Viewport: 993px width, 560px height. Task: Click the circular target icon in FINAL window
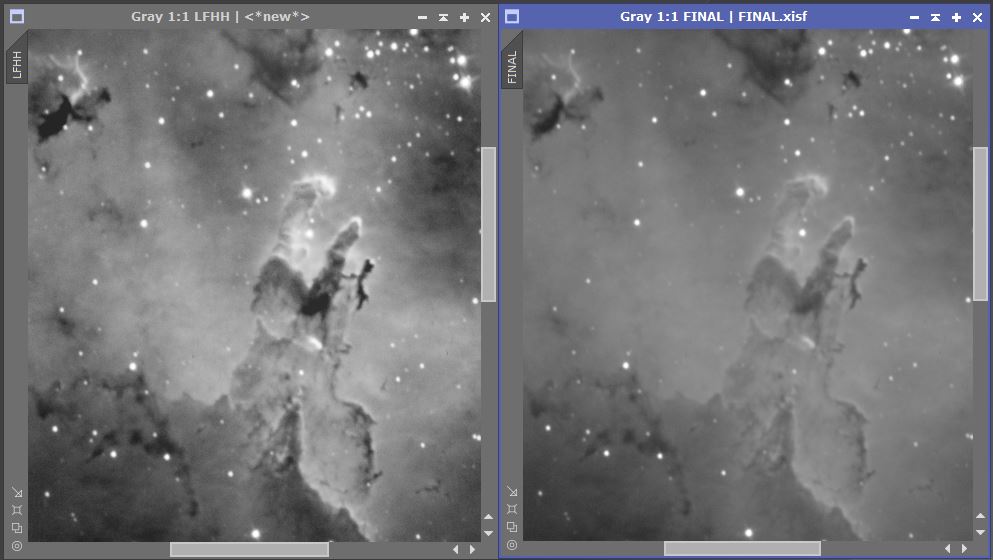(512, 546)
